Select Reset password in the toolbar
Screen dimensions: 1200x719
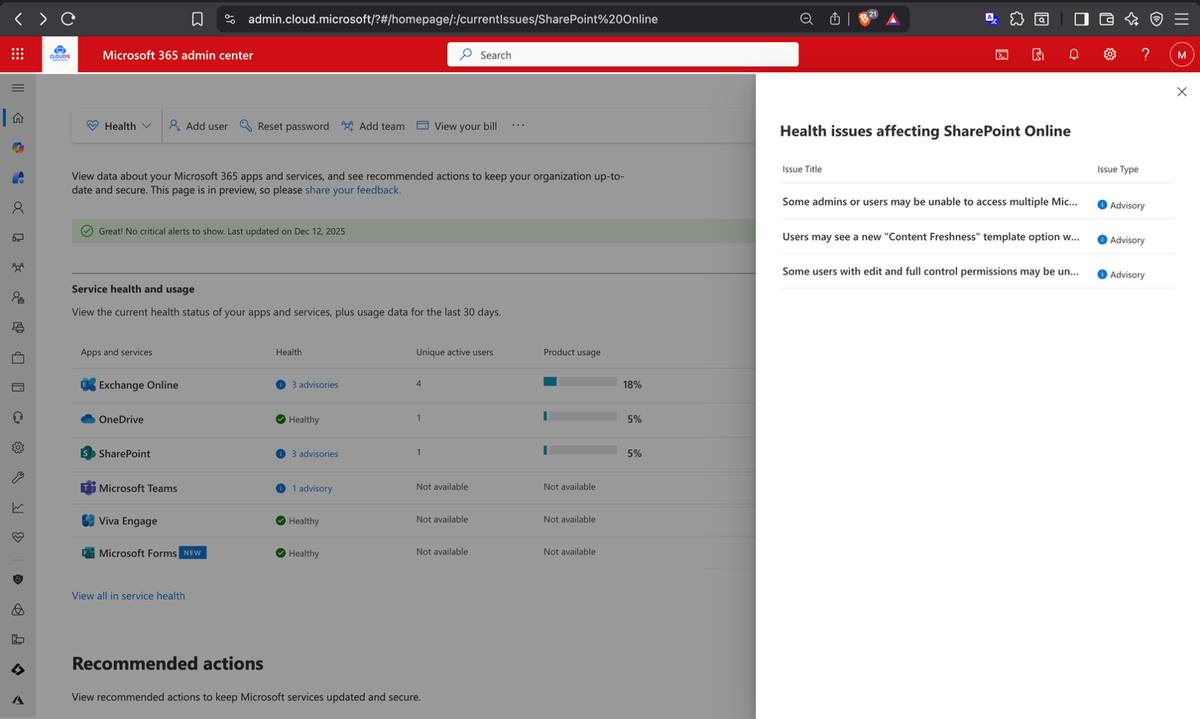pos(284,126)
